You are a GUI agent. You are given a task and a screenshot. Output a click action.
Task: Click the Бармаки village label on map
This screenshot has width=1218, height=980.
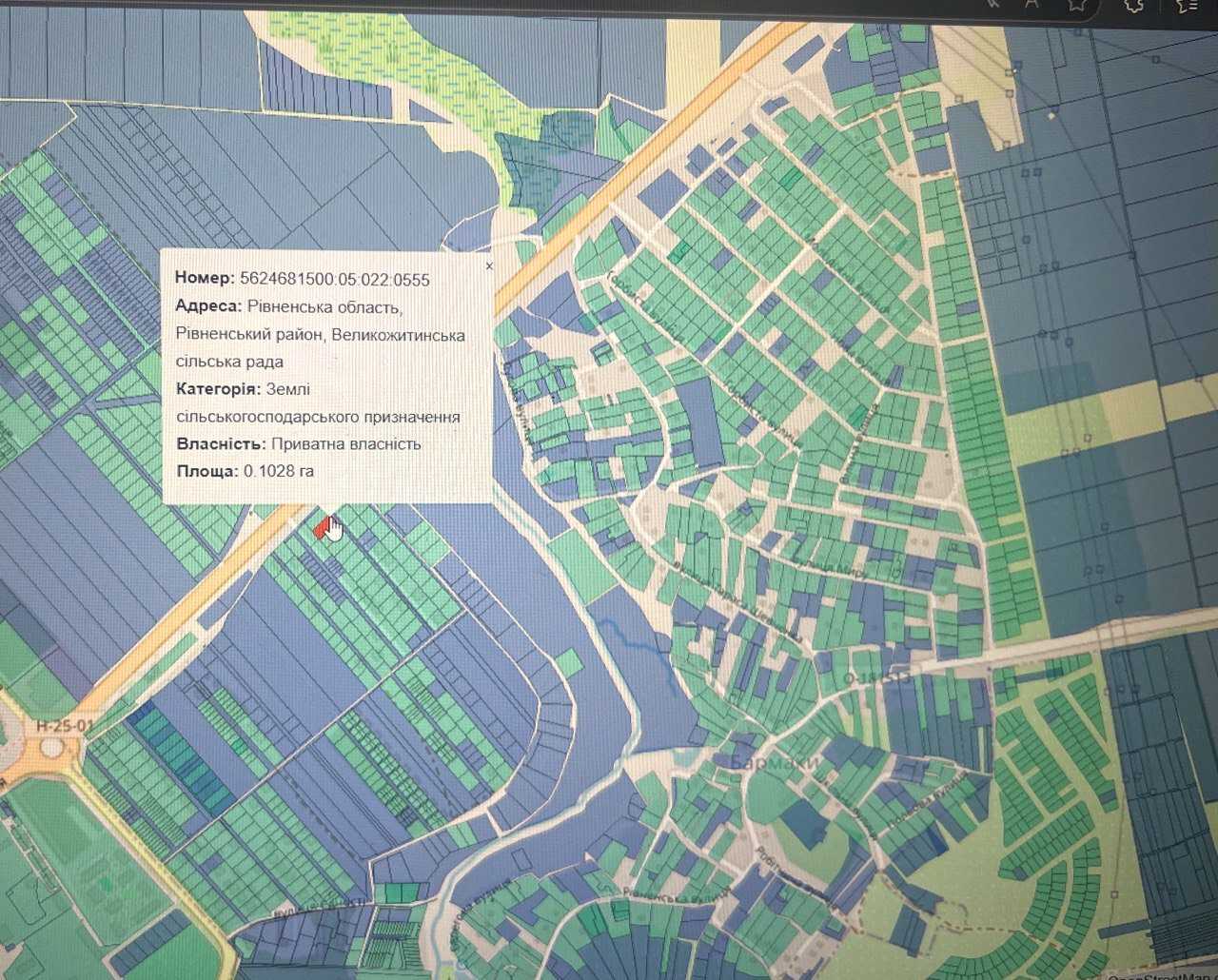point(775,763)
